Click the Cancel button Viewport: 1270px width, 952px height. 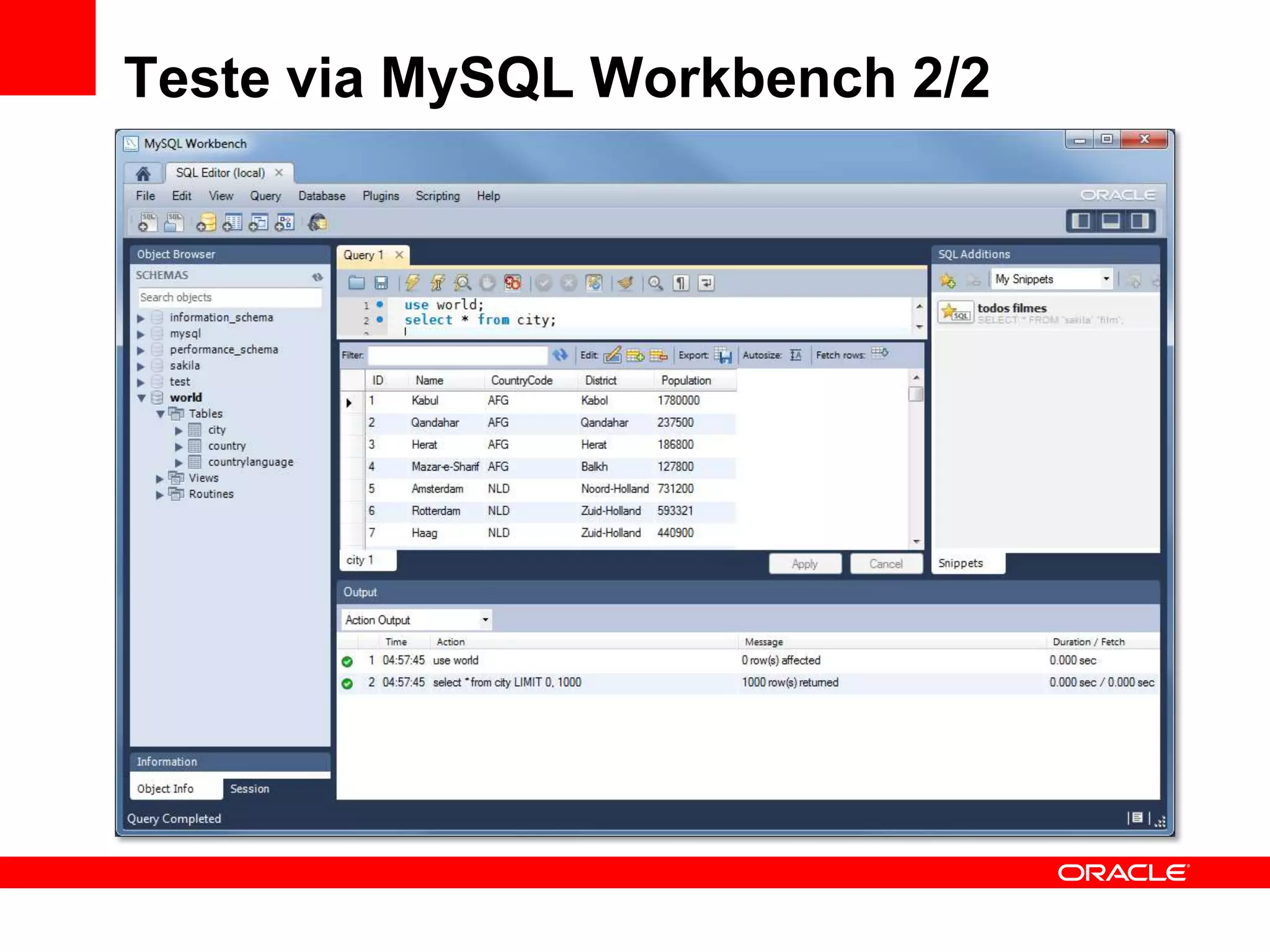(x=886, y=563)
